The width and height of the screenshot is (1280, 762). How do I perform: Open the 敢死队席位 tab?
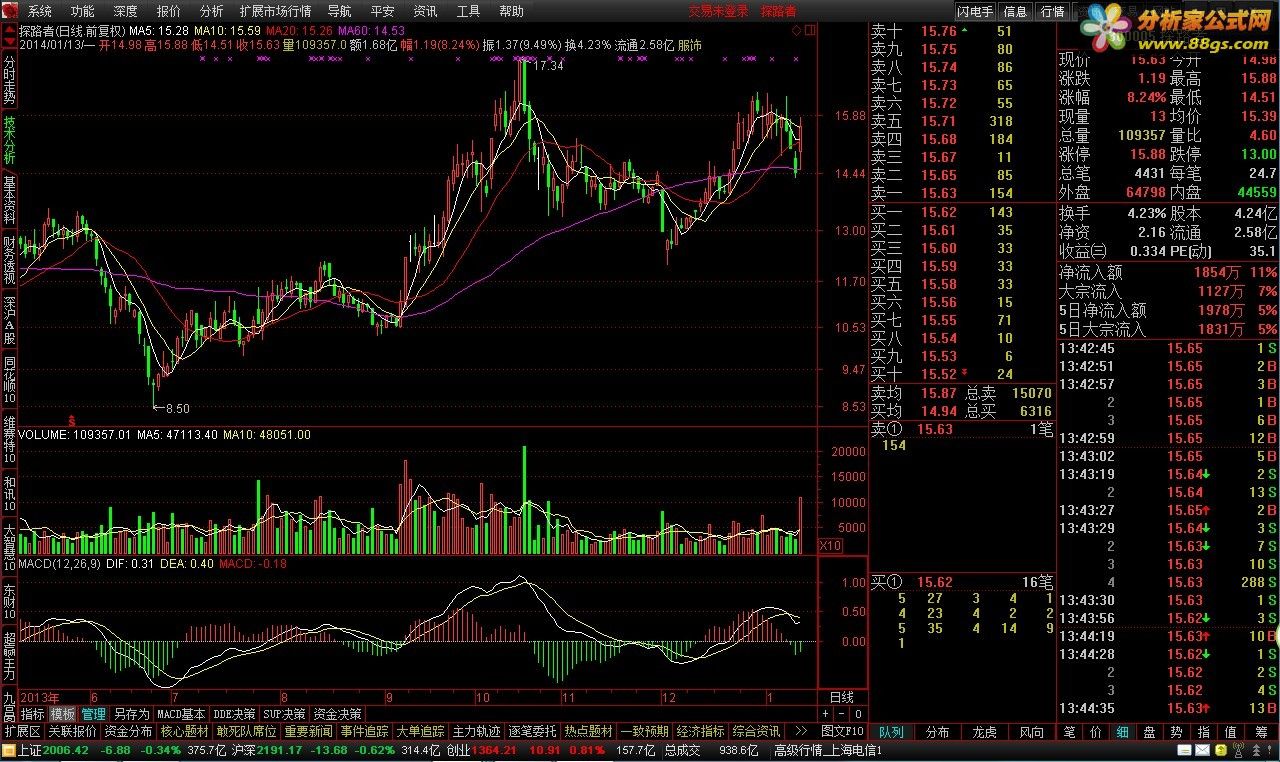[247, 731]
